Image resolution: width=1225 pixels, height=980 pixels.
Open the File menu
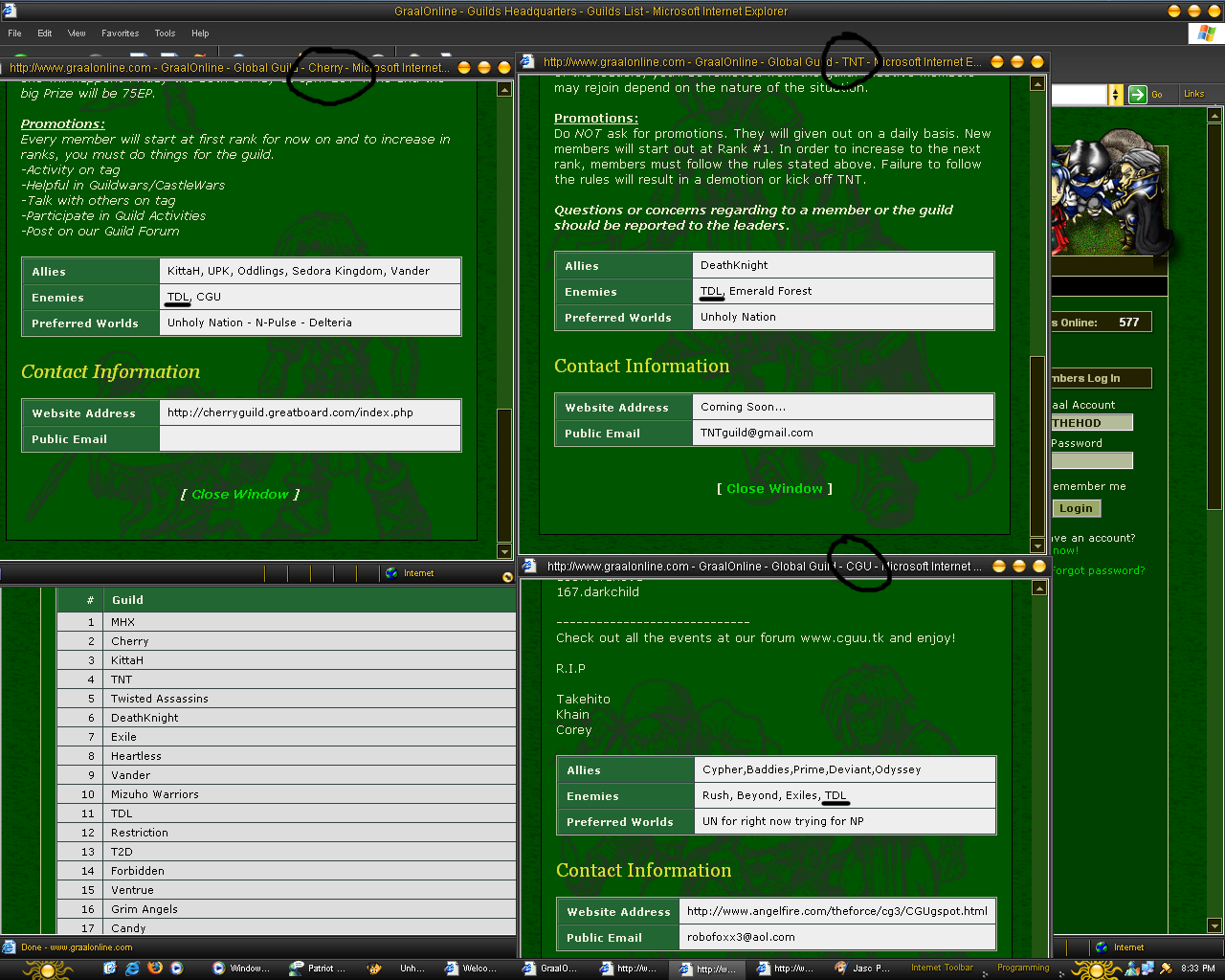(x=14, y=33)
